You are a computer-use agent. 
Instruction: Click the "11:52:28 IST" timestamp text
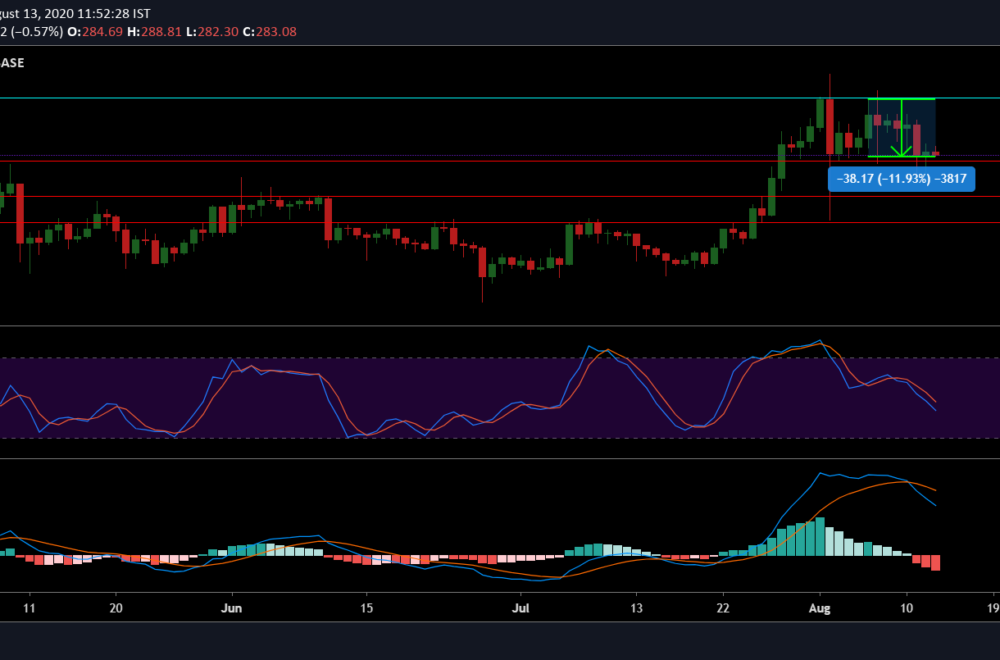tap(114, 13)
